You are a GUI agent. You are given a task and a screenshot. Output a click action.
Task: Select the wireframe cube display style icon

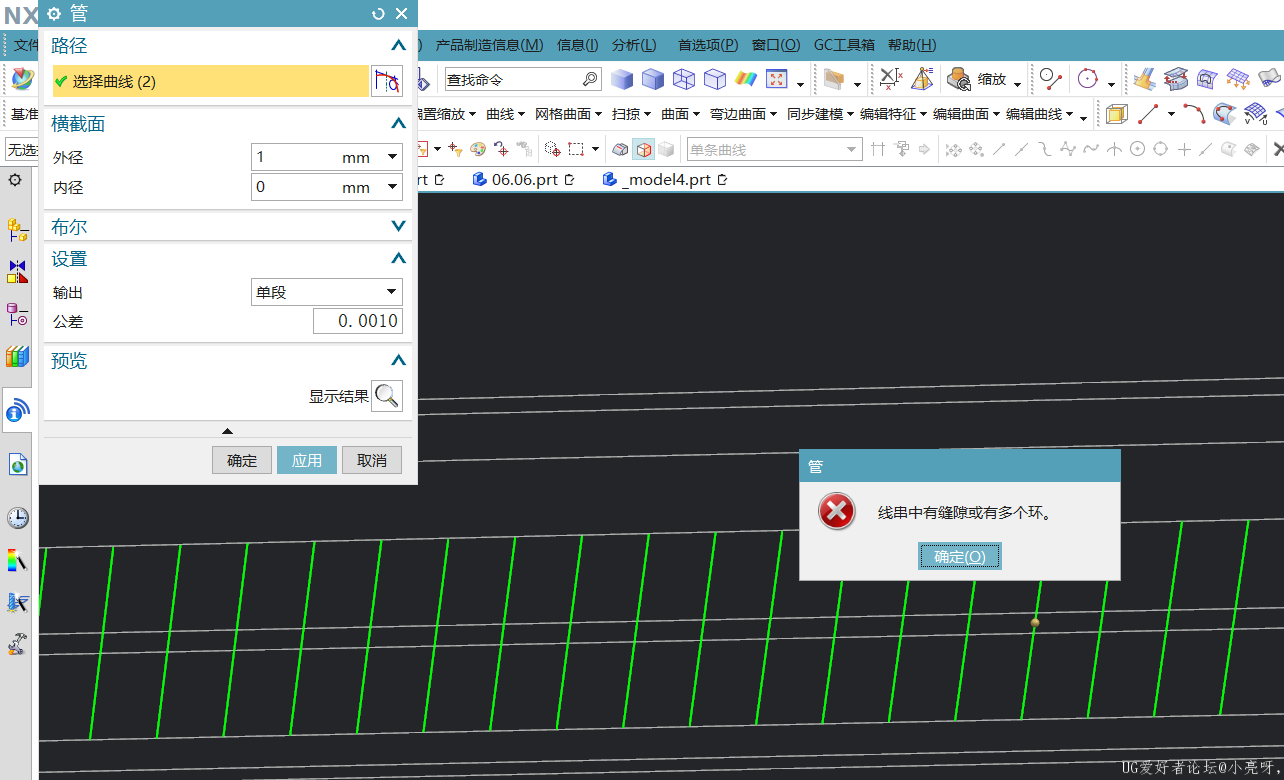click(x=684, y=79)
